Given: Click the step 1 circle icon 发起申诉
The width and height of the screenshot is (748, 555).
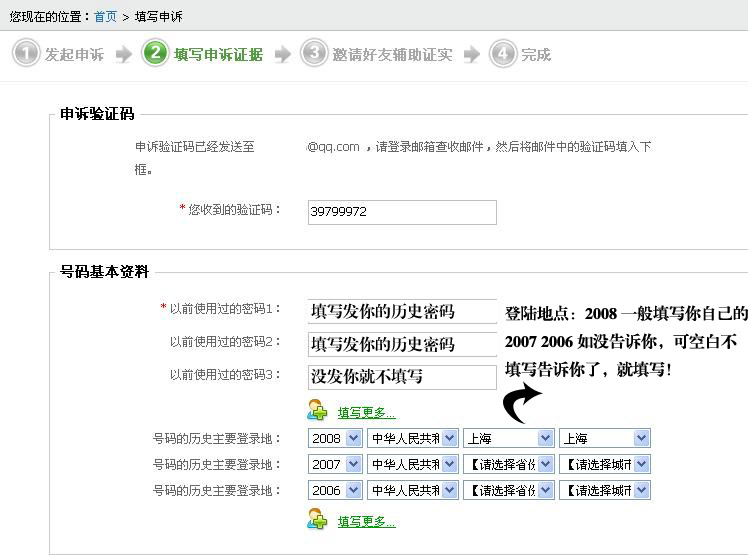Looking at the screenshot, I should (26, 53).
